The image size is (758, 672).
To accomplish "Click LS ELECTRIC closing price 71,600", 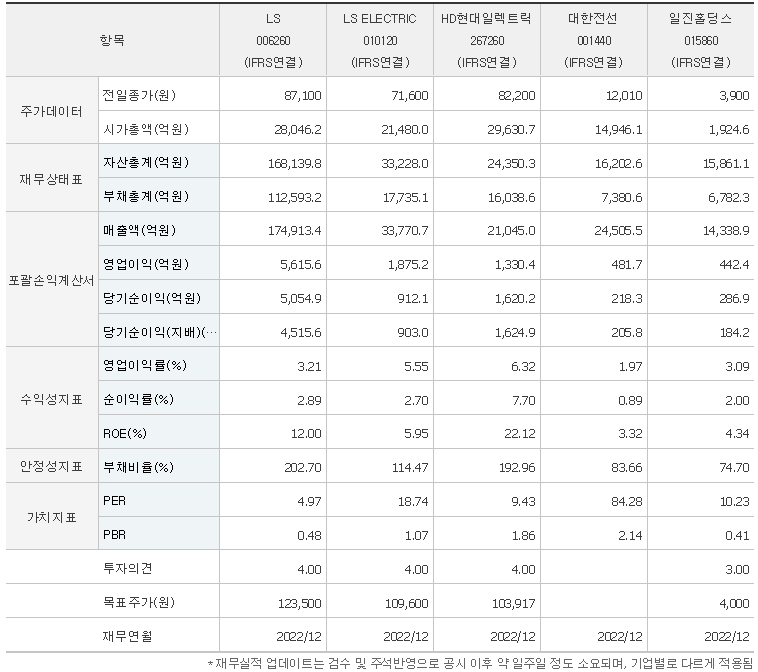I will [410, 96].
